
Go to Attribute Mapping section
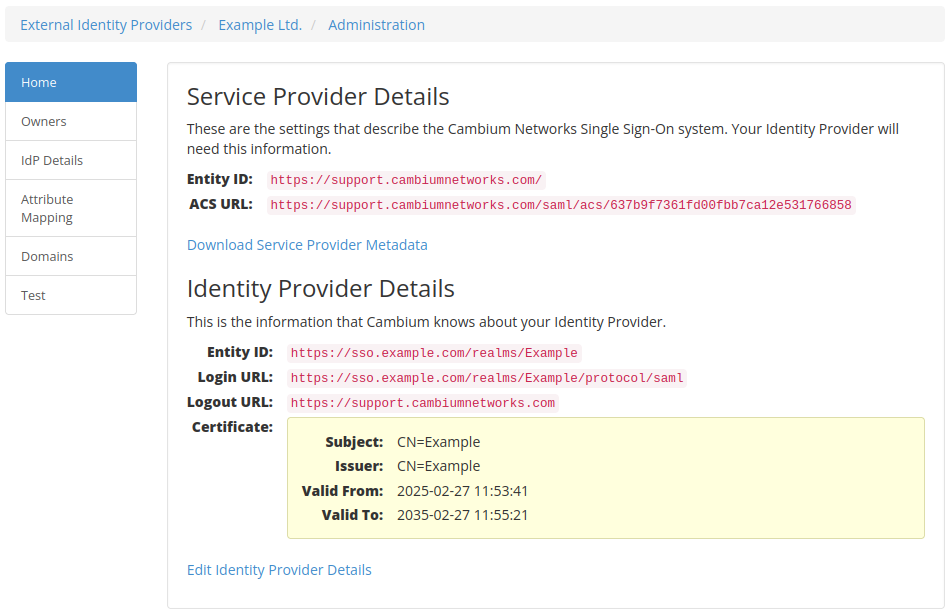click(71, 208)
